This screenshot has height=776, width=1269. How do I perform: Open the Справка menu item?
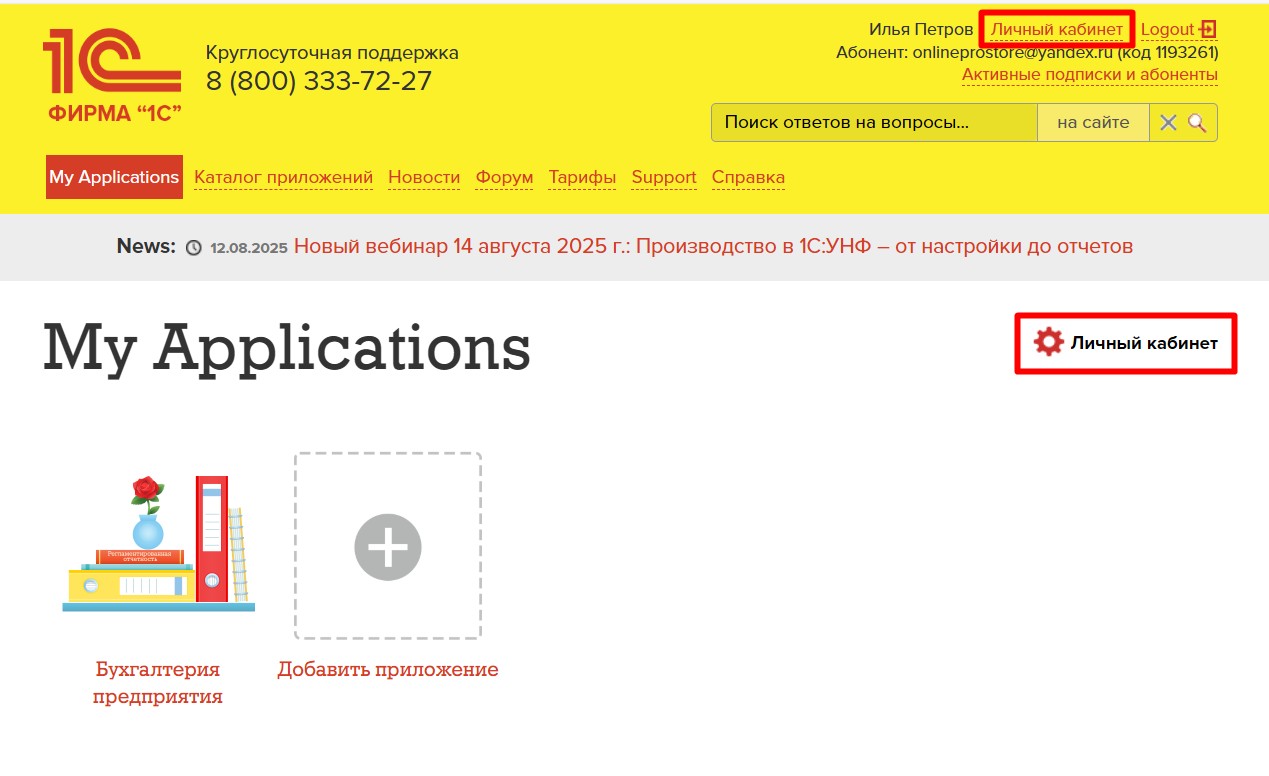[x=748, y=177]
